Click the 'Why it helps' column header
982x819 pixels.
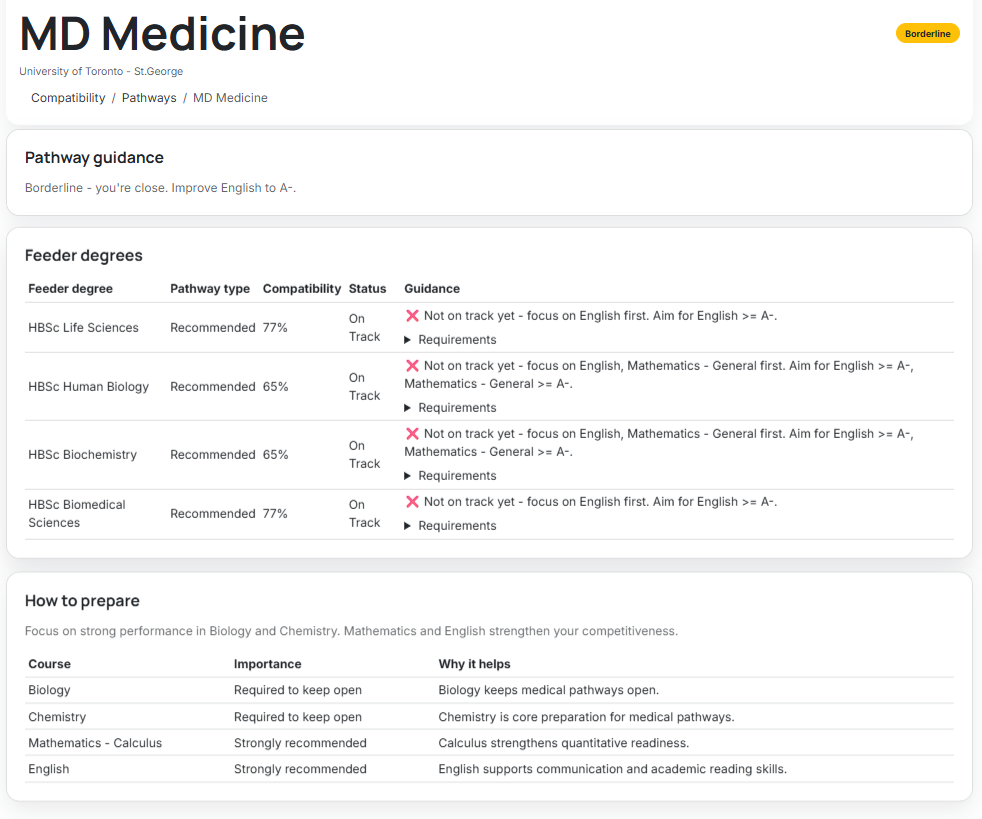474,664
